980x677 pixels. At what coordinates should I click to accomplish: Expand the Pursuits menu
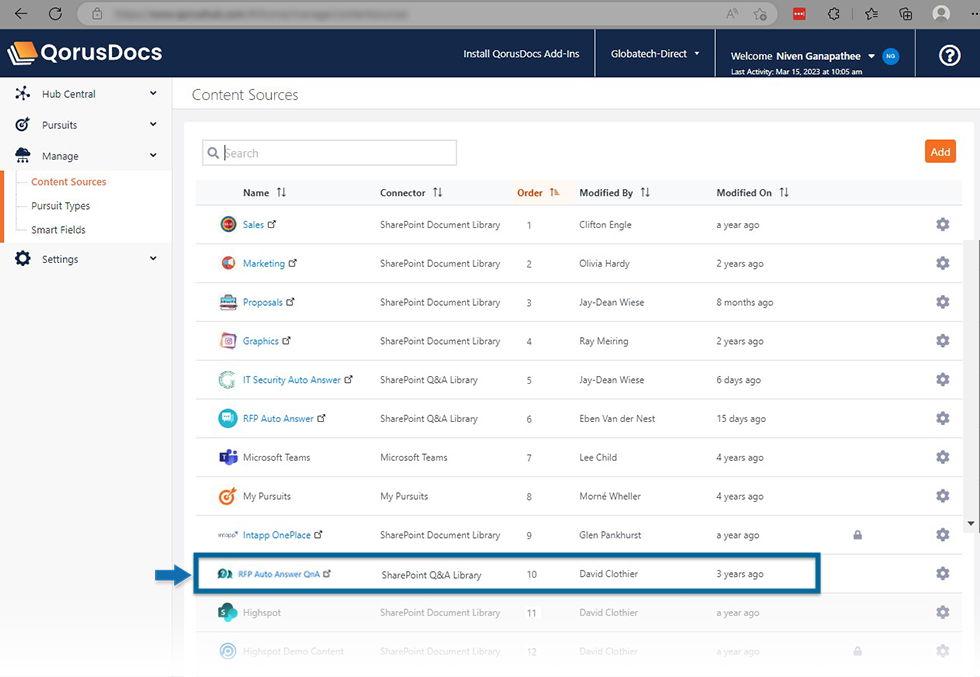pos(86,124)
